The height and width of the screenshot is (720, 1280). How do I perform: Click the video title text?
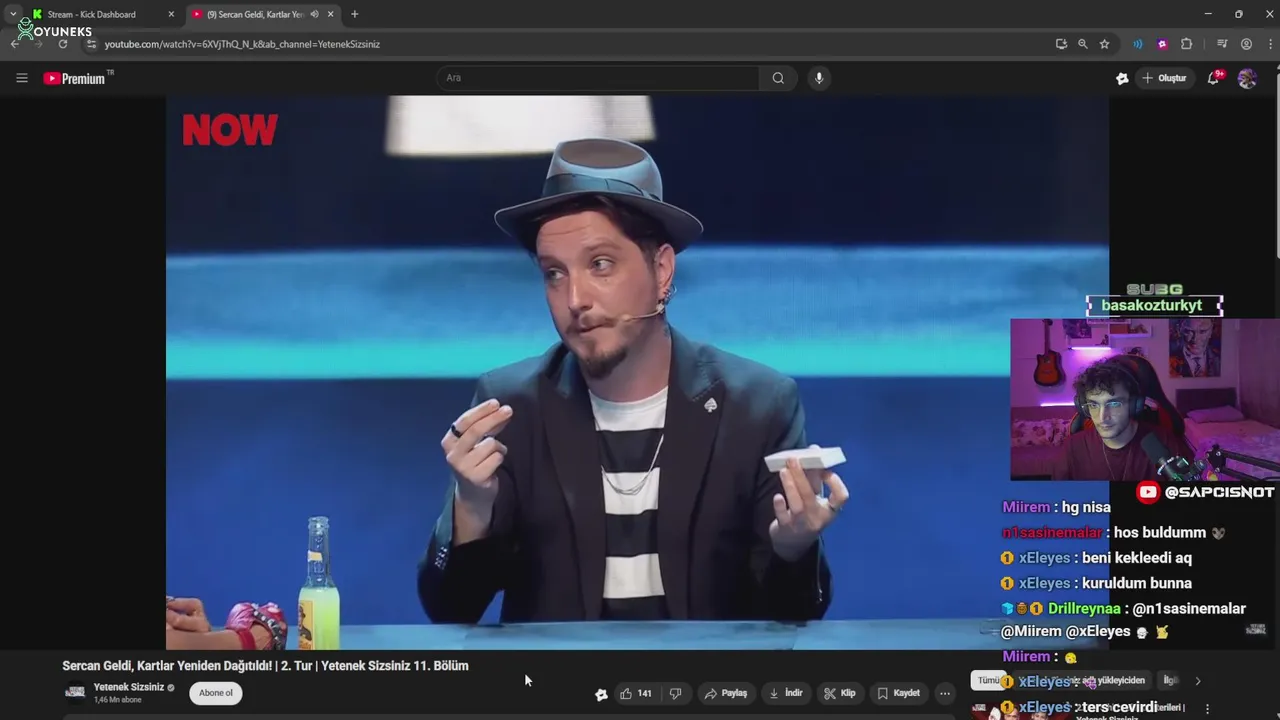[265, 665]
